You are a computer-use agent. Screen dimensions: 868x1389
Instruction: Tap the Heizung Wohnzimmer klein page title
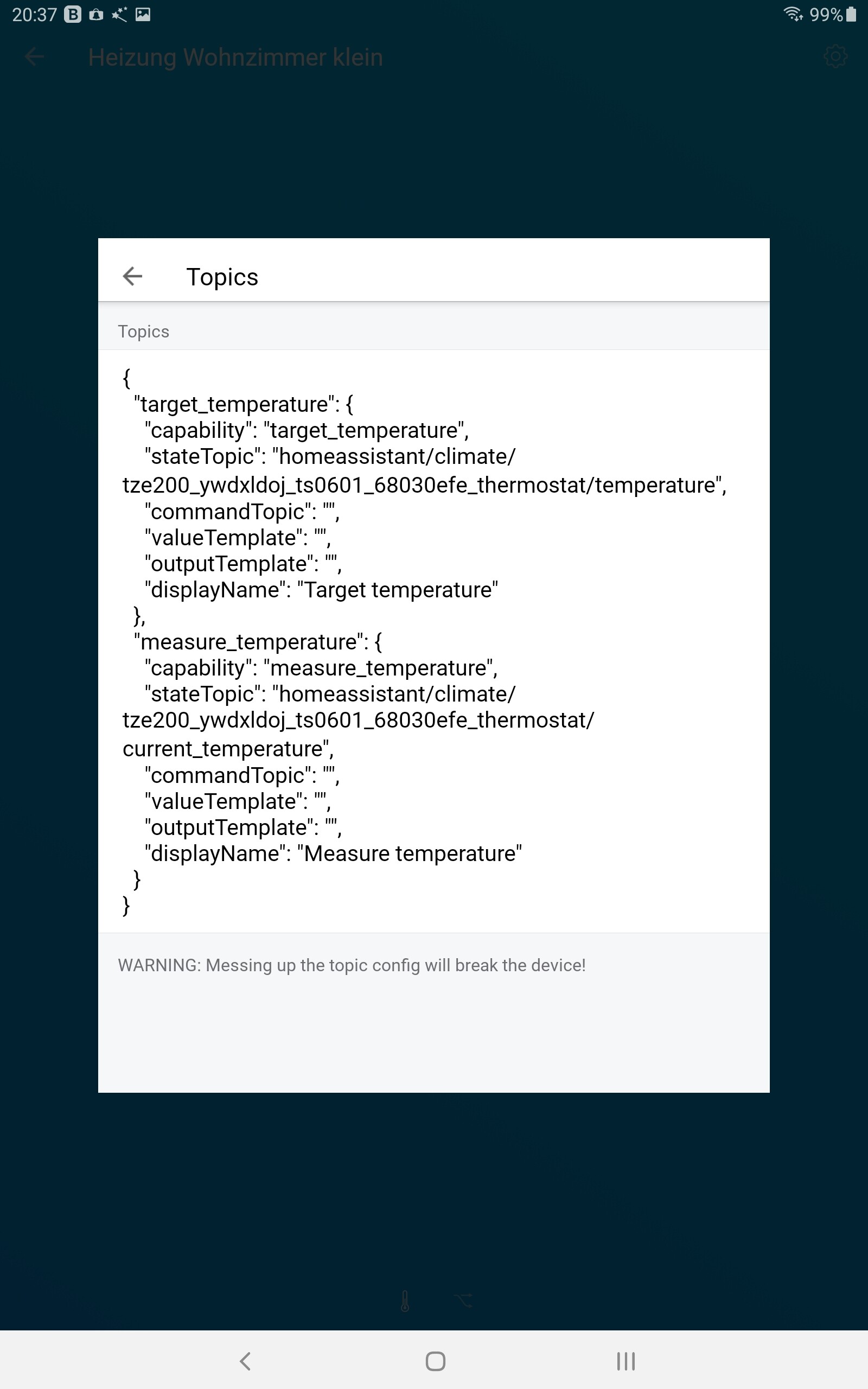(x=235, y=58)
